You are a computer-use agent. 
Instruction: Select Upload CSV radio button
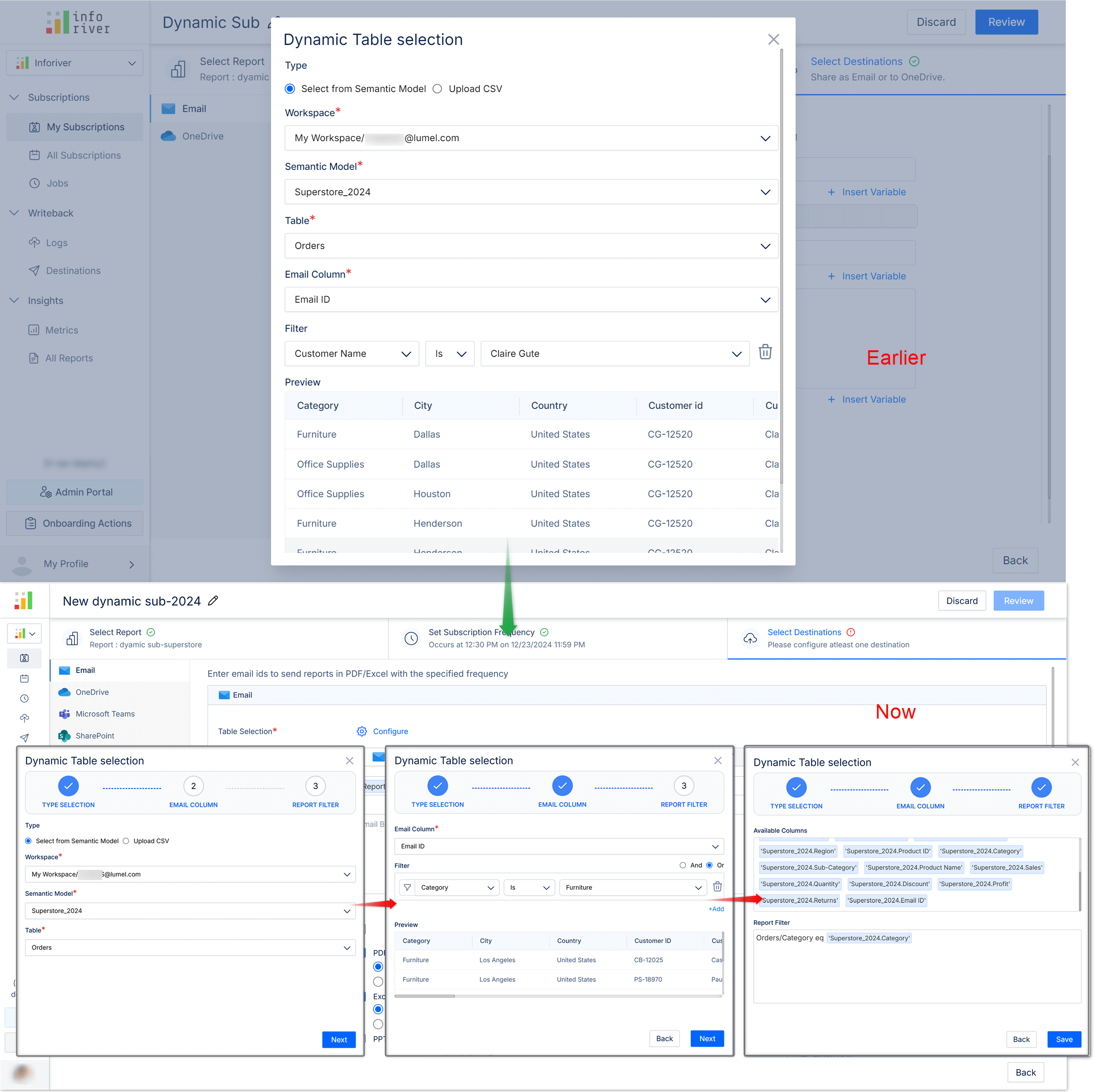(437, 88)
